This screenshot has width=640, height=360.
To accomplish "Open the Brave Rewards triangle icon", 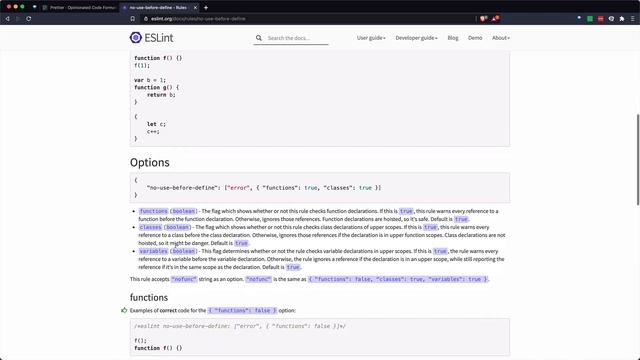I will coord(495,18).
